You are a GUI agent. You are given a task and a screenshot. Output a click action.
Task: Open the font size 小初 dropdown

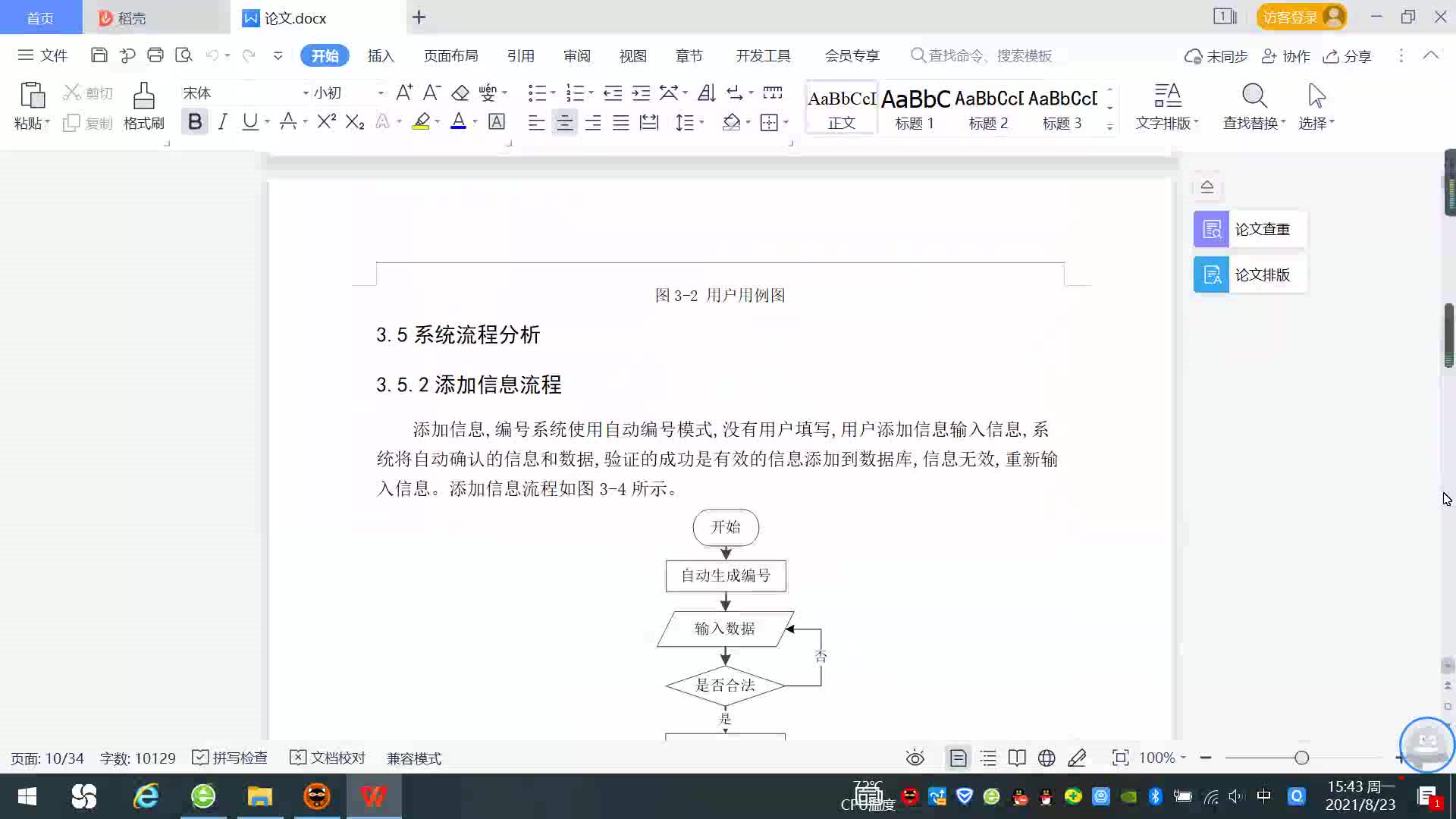[x=381, y=93]
